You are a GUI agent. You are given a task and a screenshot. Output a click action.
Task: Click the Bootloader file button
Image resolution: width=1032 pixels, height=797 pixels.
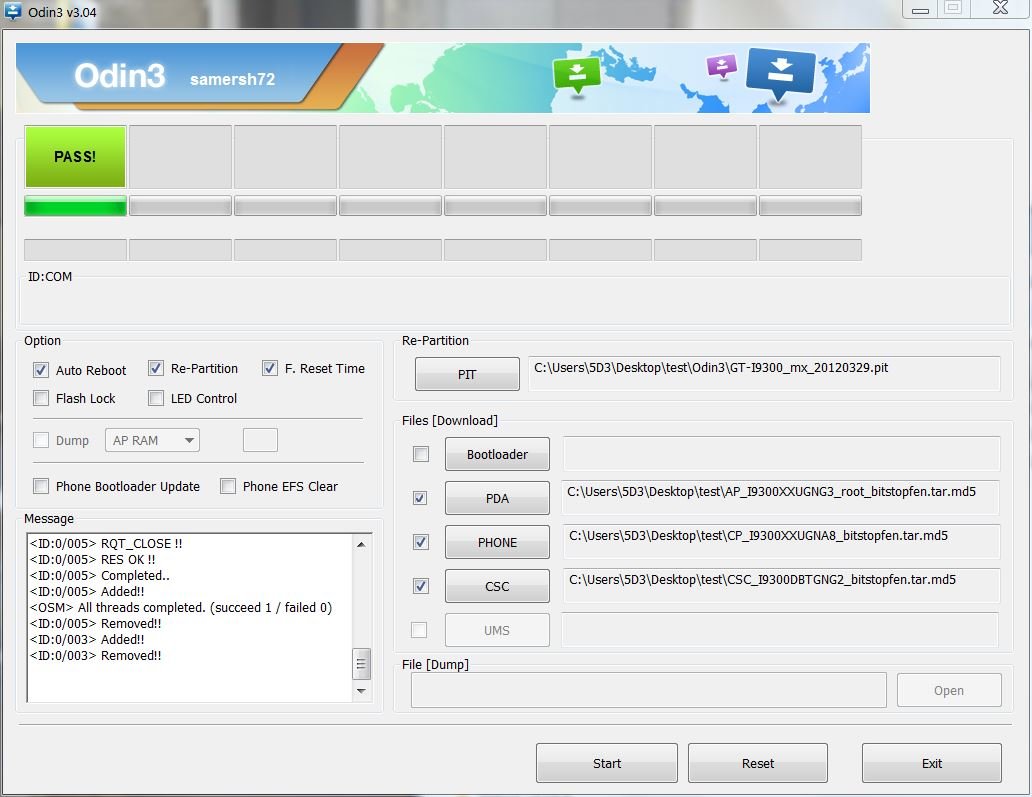tap(497, 454)
